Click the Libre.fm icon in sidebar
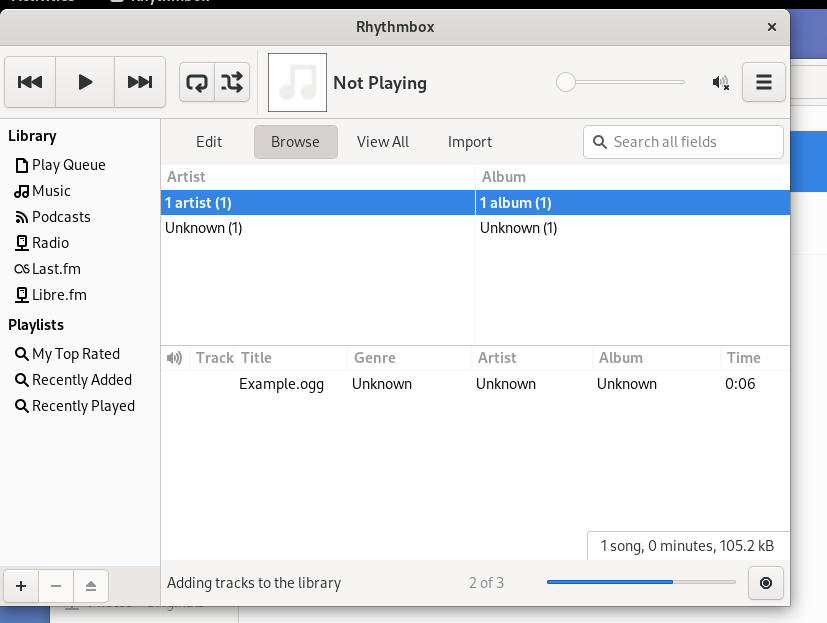 [x=22, y=295]
